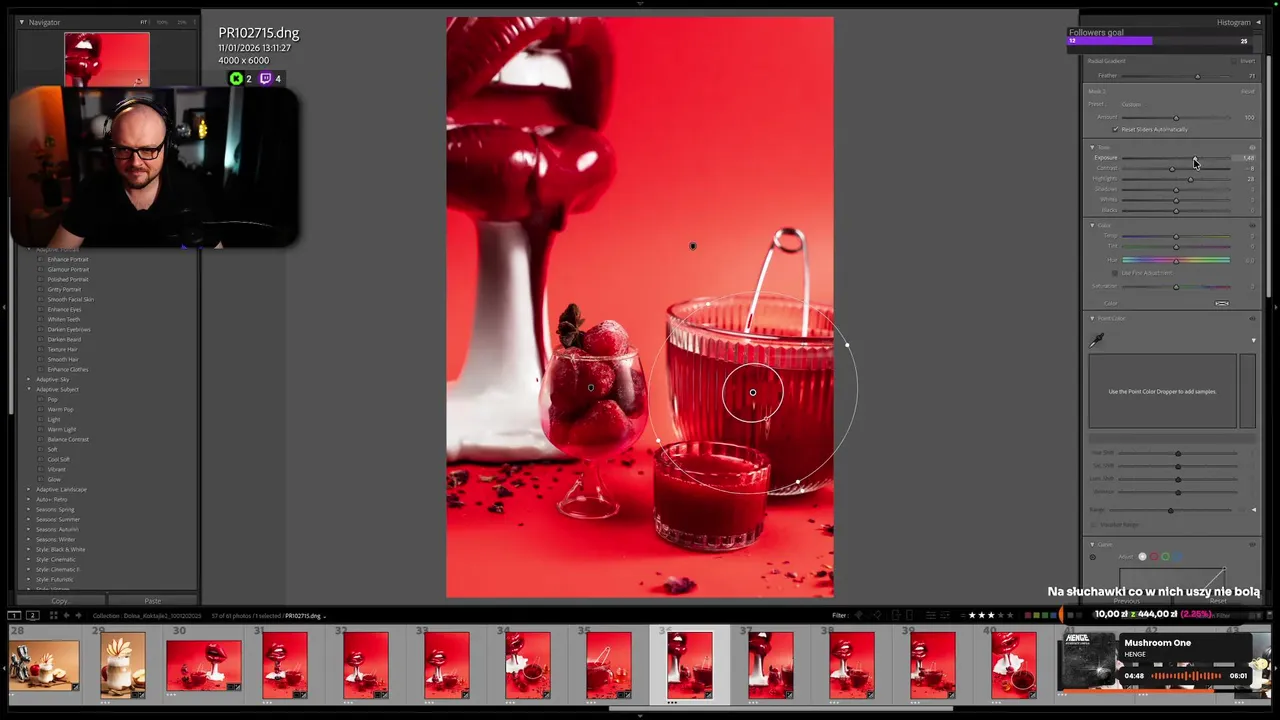Click the Twitch icon on overlay
The height and width of the screenshot is (720, 1280).
(265, 78)
